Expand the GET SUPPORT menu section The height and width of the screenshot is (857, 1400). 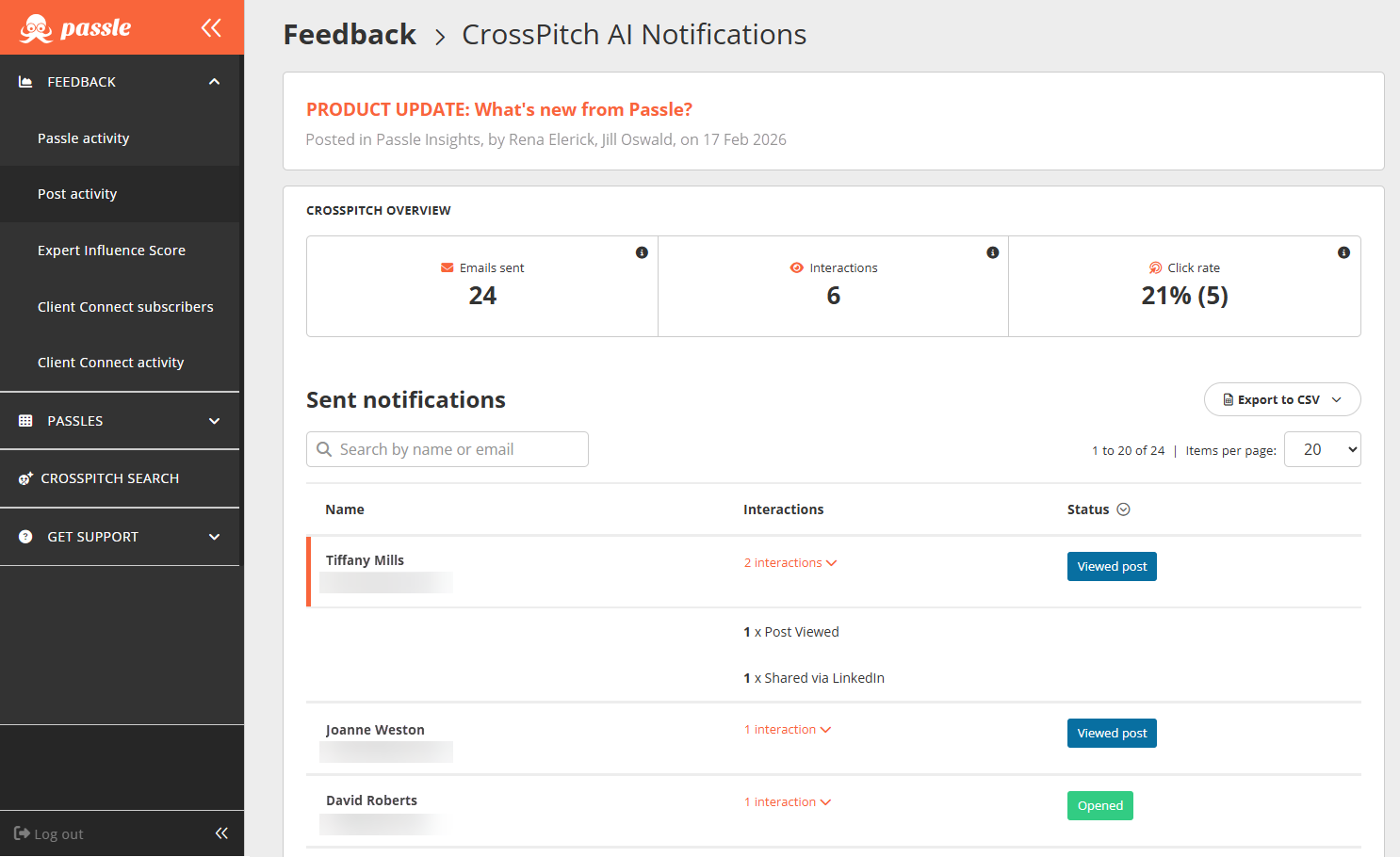point(214,537)
